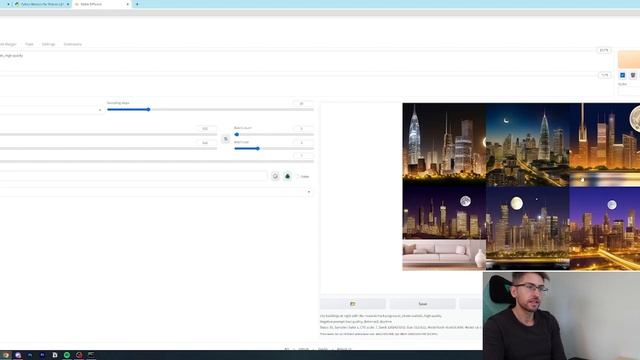Screen dimensions: 640x360
Task: Open the Spotify icon on the taskbar
Action: [67, 355]
